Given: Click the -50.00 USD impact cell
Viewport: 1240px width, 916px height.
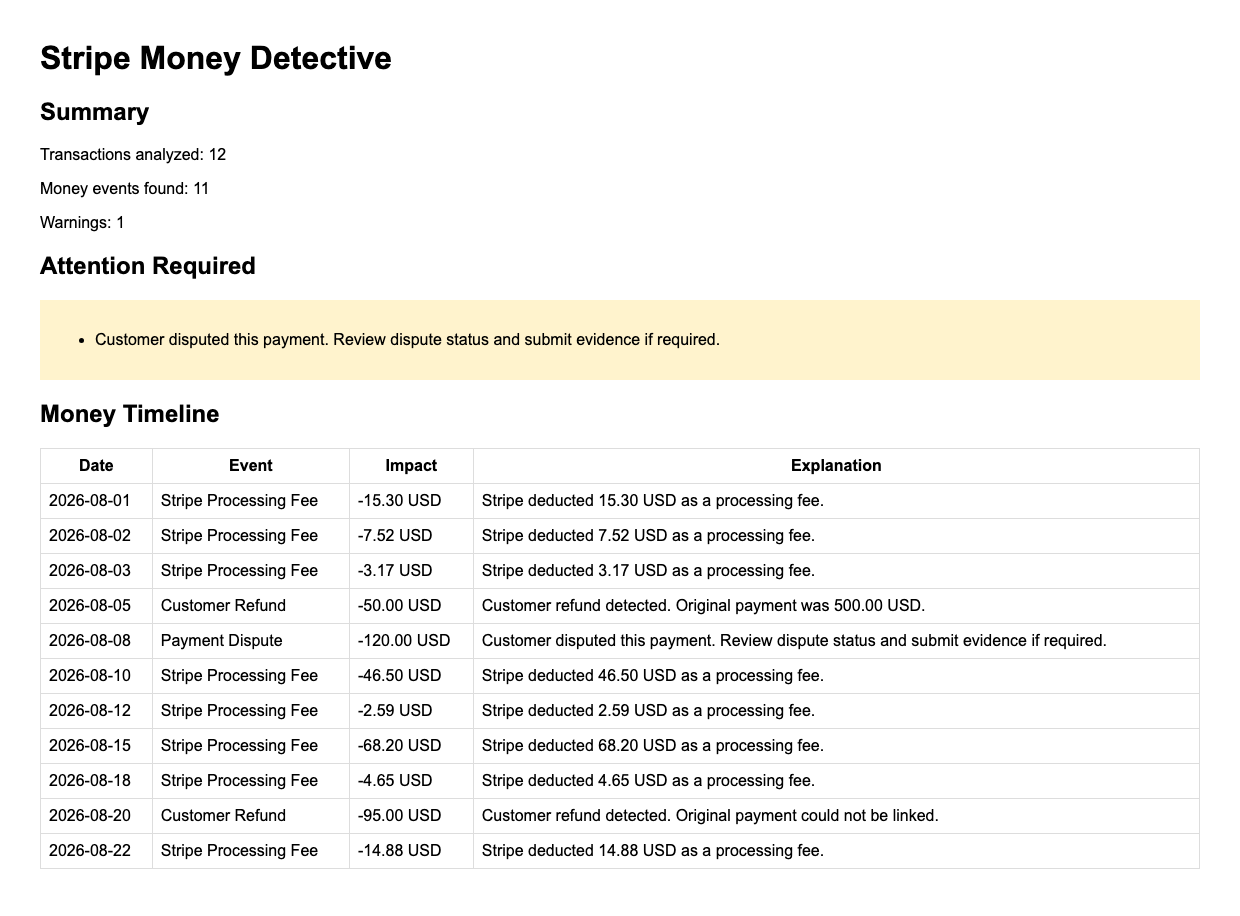Looking at the screenshot, I should pyautogui.click(x=411, y=606).
